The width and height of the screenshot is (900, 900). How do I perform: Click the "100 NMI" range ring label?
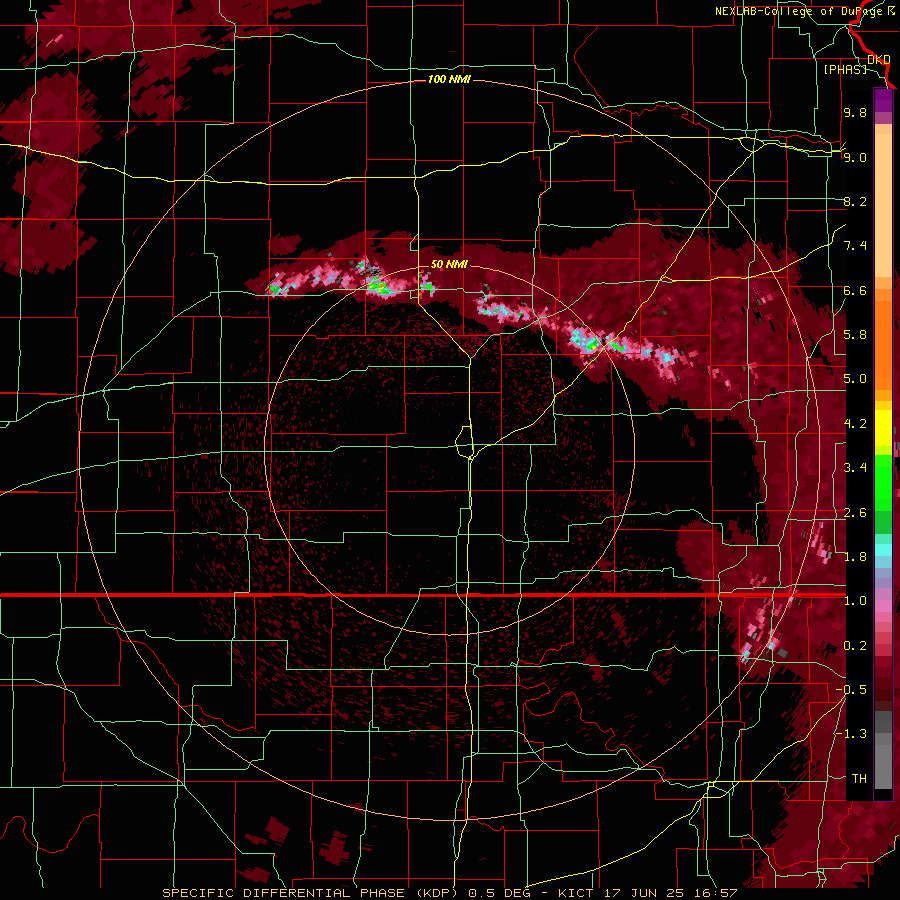tap(449, 79)
